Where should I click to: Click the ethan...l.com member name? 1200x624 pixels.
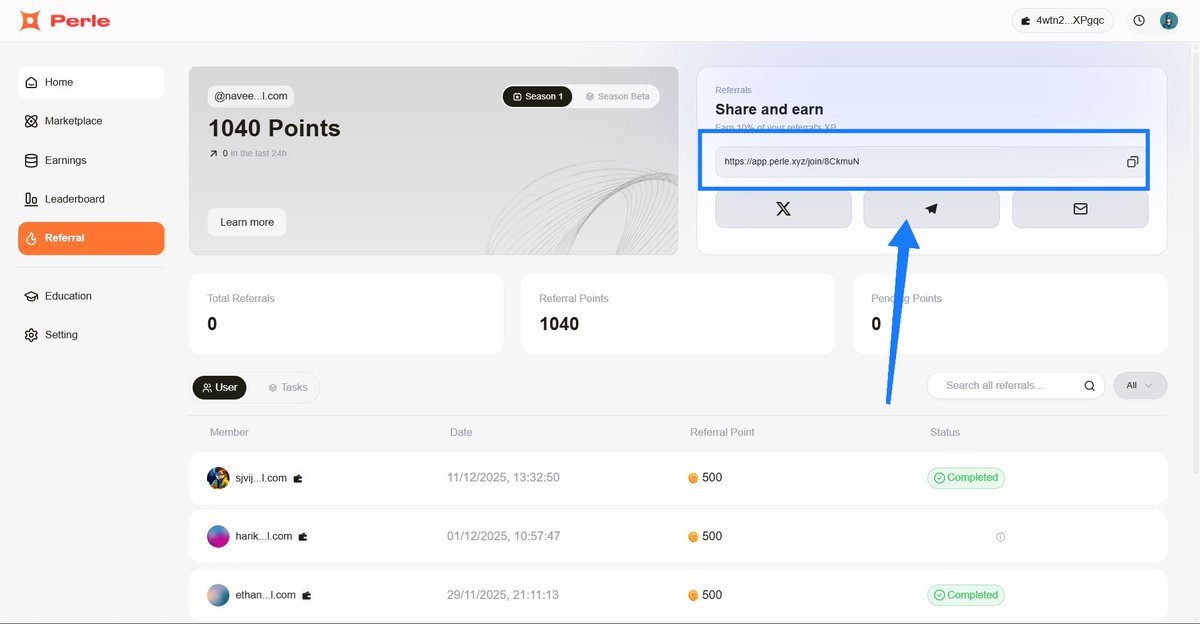[x=266, y=595]
